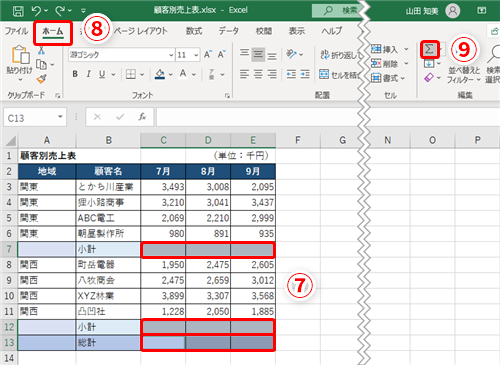
Task: Click the increase indent icon
Action: click(x=305, y=74)
